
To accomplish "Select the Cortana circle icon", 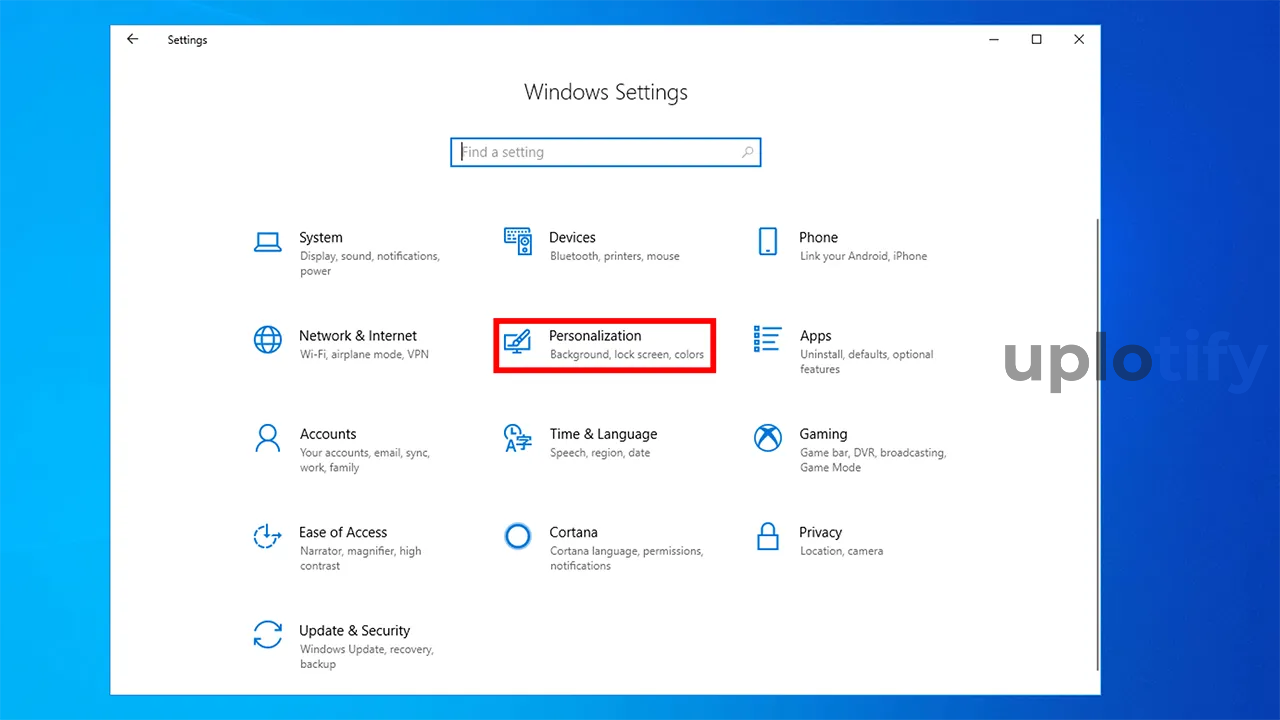I will coord(517,536).
